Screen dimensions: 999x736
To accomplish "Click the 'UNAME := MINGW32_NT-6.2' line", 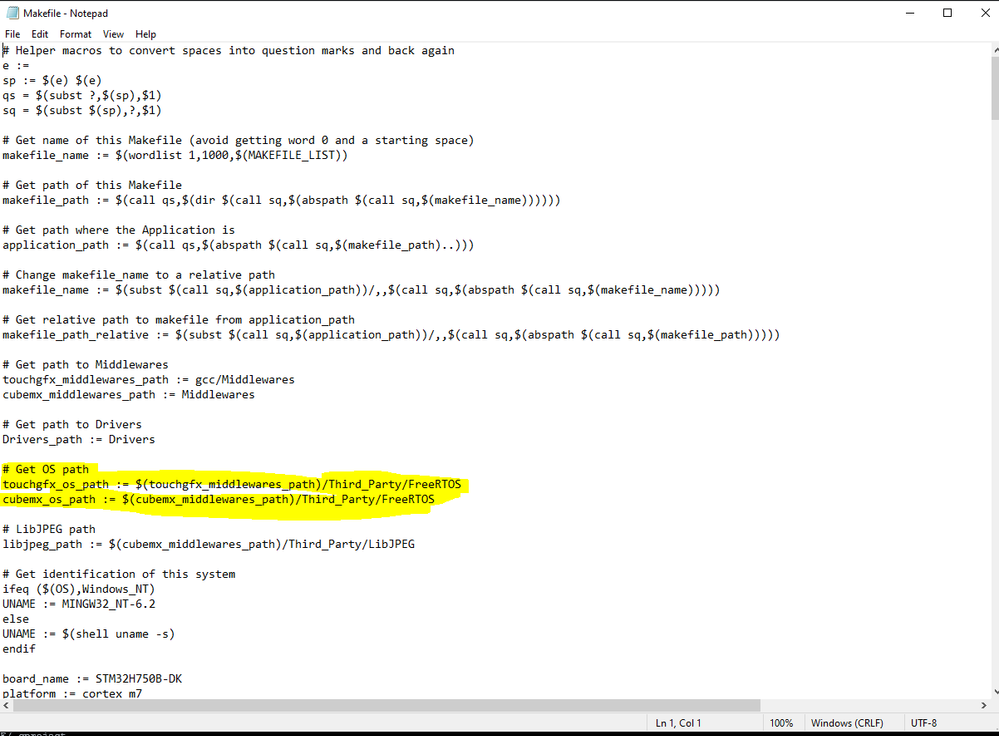I will [x=78, y=604].
